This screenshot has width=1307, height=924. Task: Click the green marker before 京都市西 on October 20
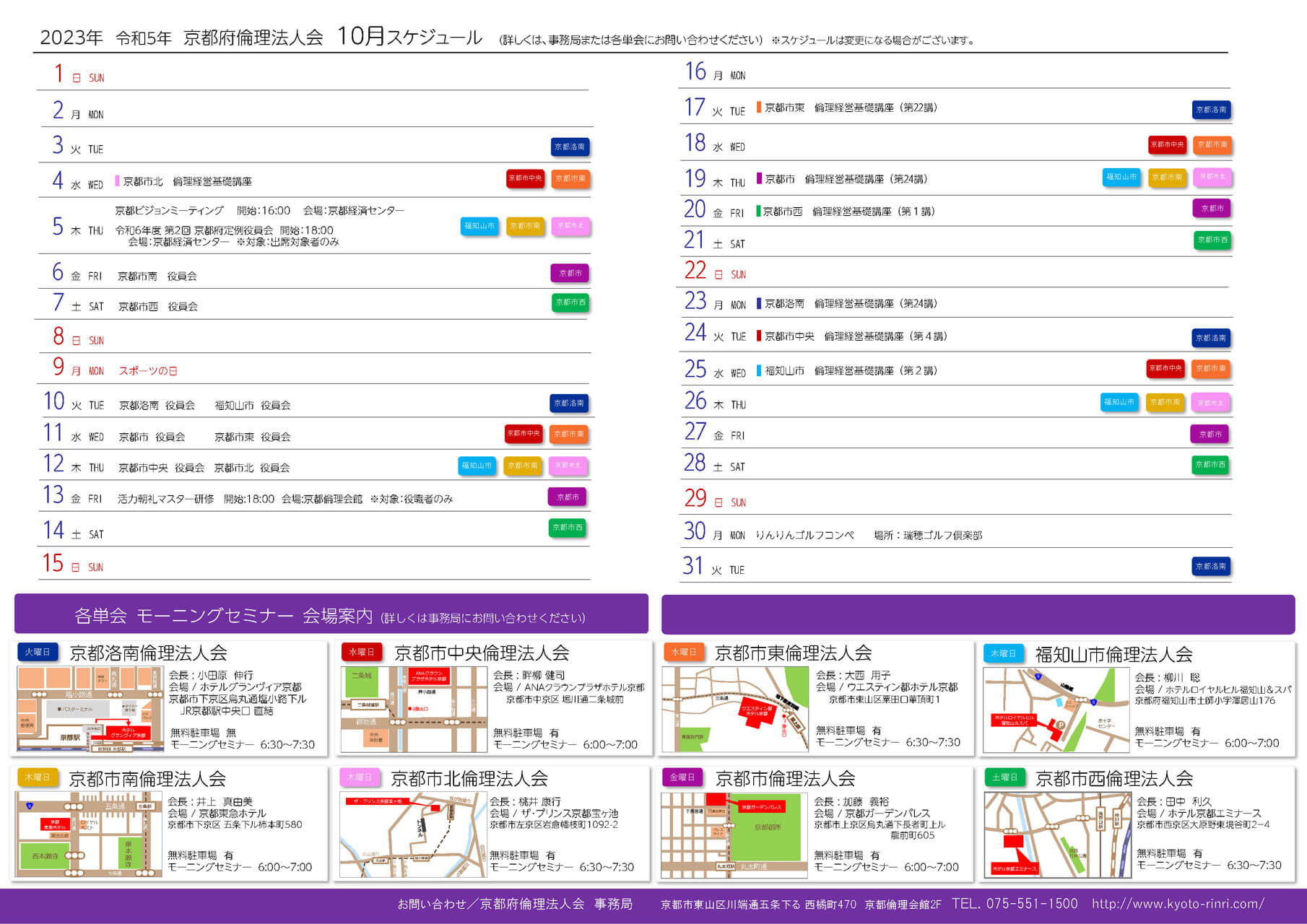tap(758, 211)
